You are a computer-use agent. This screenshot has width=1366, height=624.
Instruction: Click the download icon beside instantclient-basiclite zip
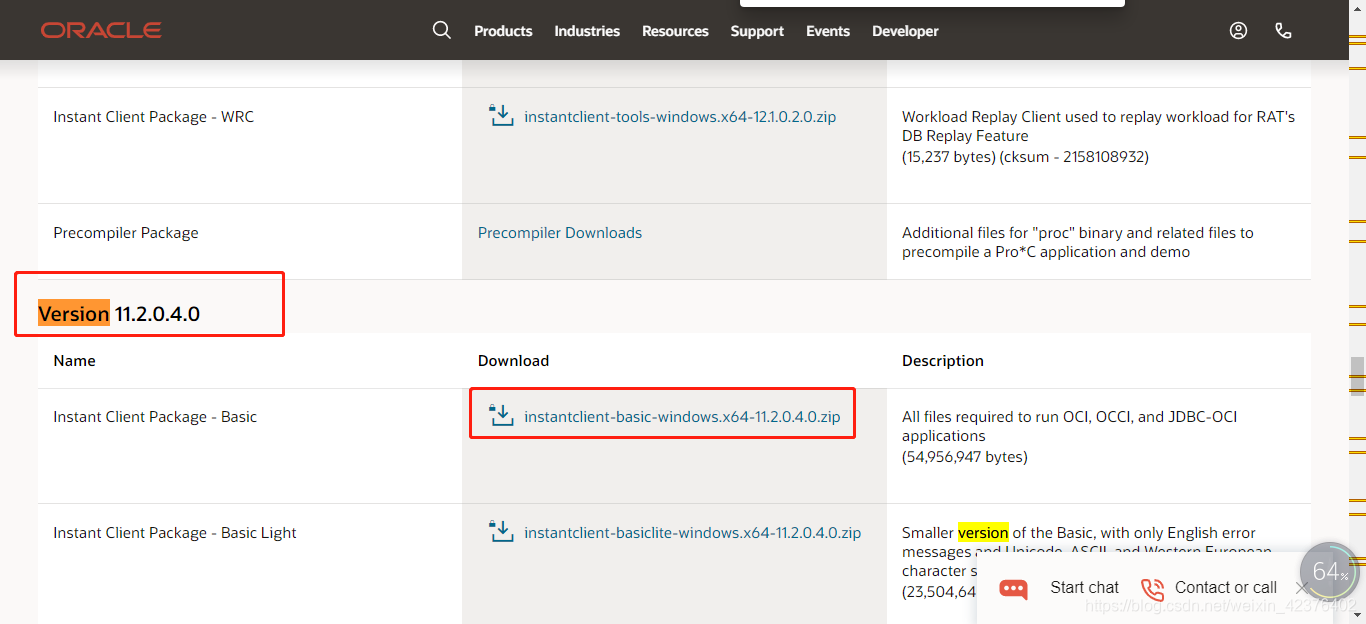click(501, 531)
